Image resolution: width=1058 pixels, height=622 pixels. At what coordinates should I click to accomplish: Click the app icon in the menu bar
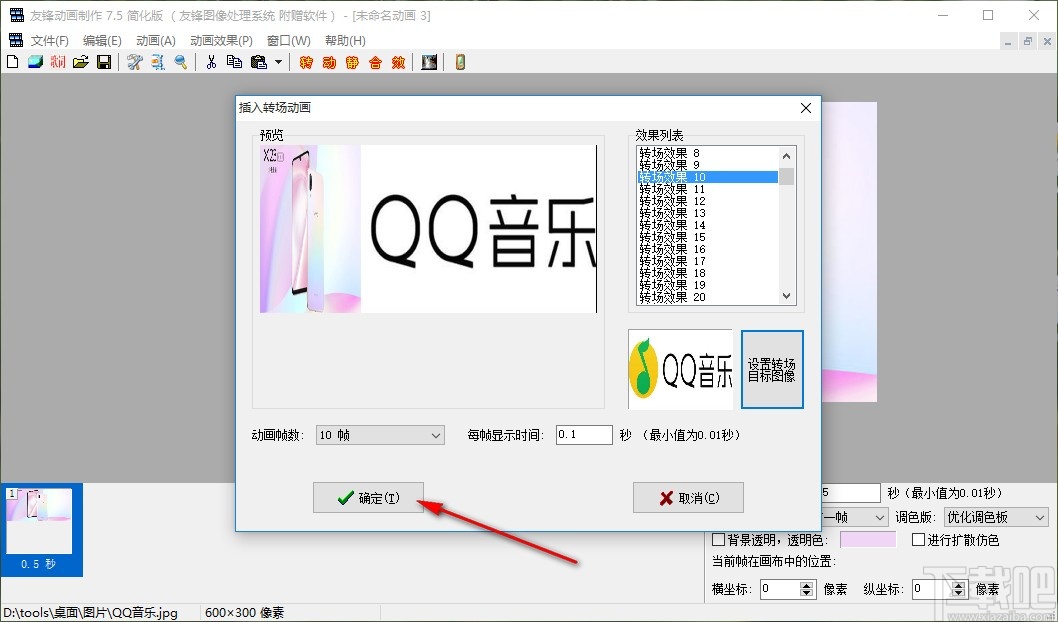(16, 40)
